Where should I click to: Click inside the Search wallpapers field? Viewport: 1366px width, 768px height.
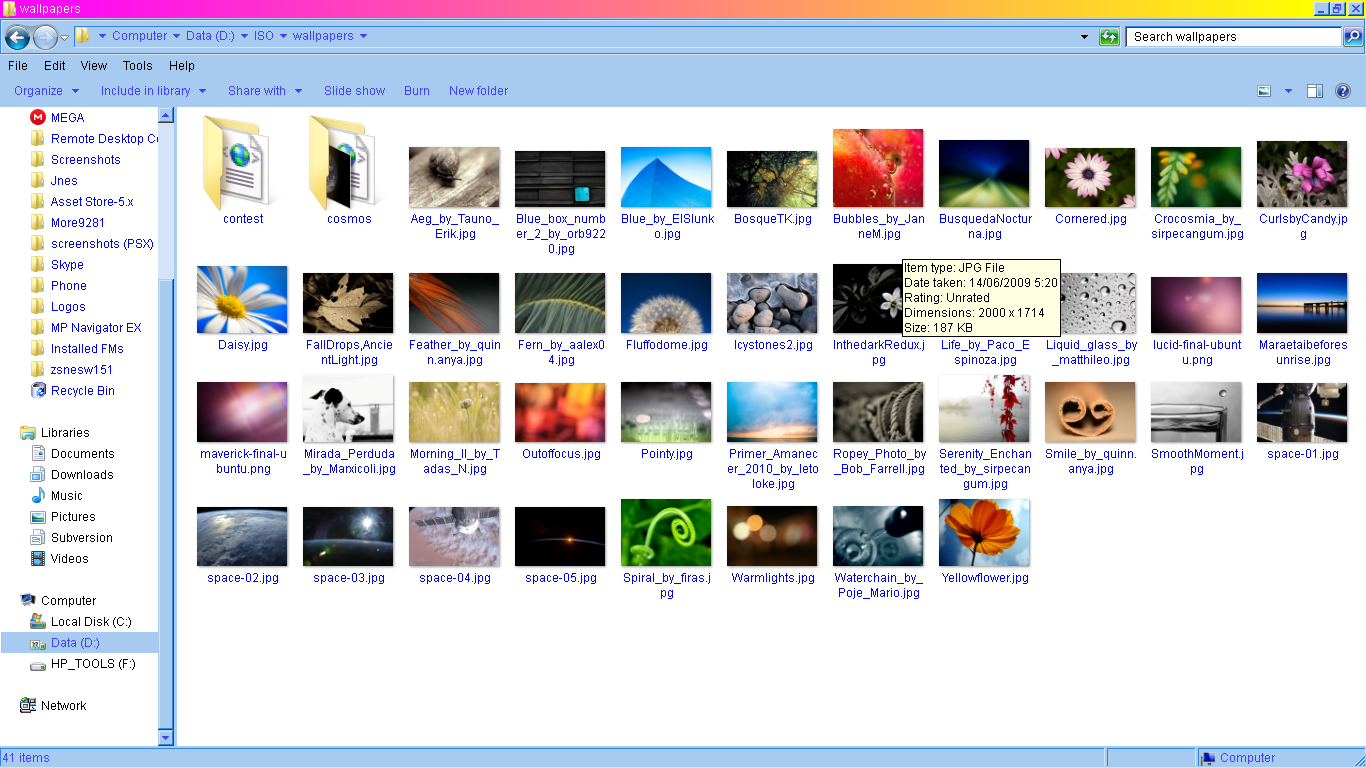(1234, 37)
